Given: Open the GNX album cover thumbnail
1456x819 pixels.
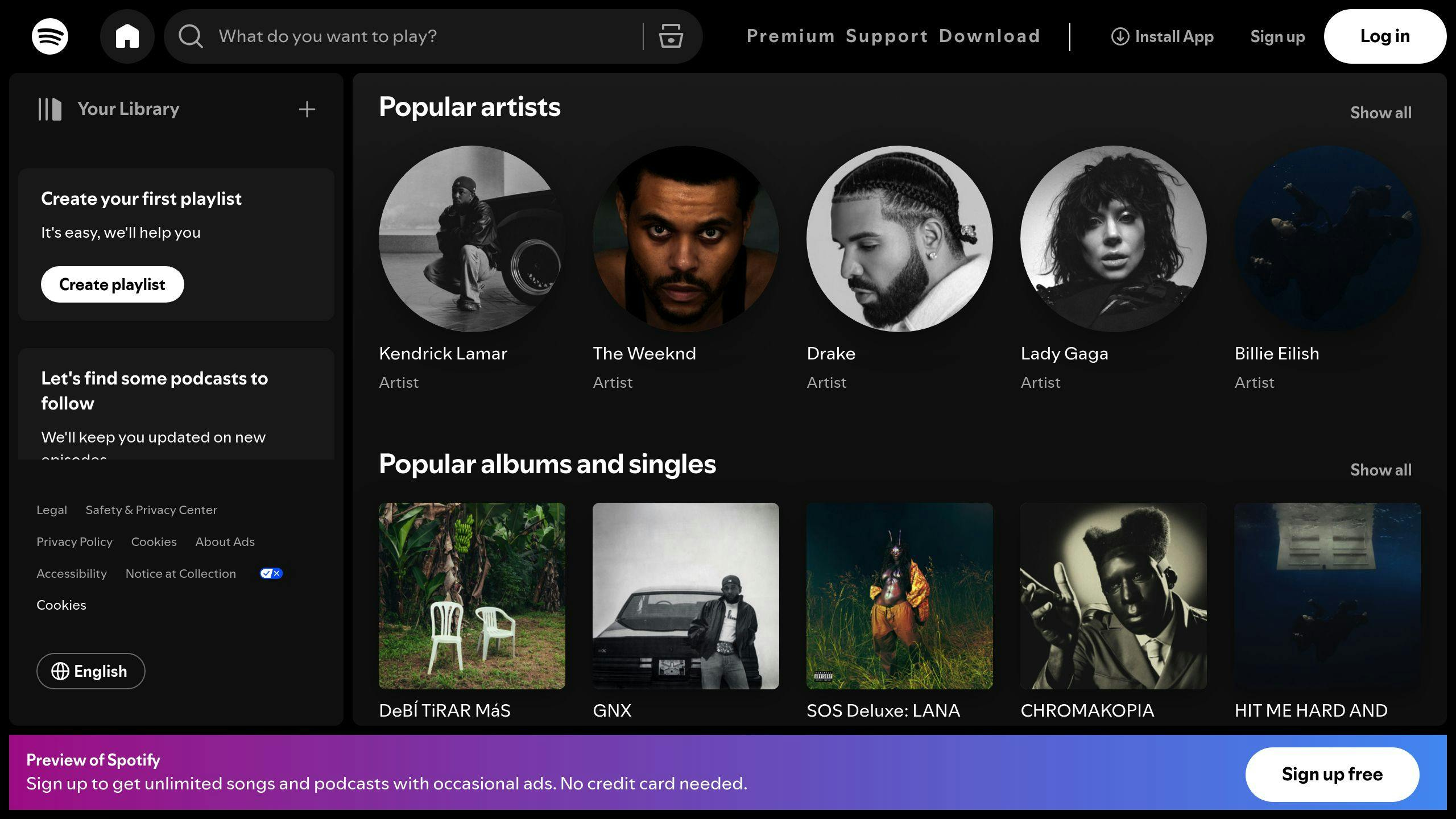Looking at the screenshot, I should [x=685, y=595].
